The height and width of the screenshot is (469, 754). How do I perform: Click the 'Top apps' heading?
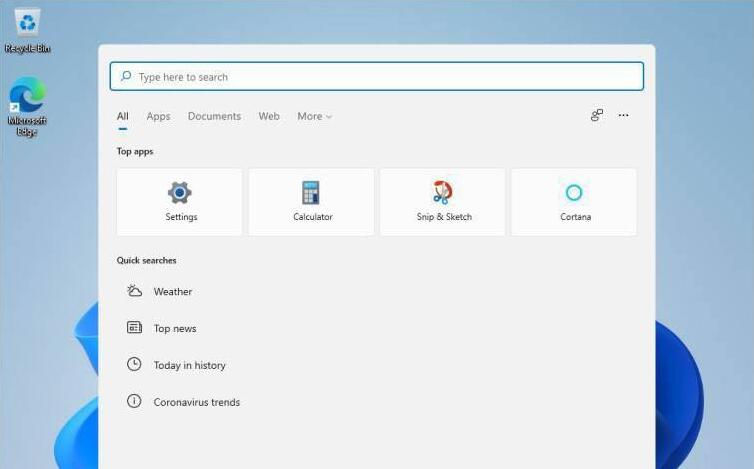coord(135,152)
